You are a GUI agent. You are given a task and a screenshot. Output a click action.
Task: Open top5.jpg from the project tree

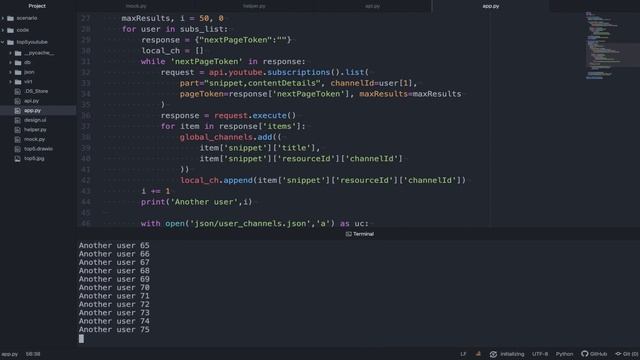tap(34, 159)
